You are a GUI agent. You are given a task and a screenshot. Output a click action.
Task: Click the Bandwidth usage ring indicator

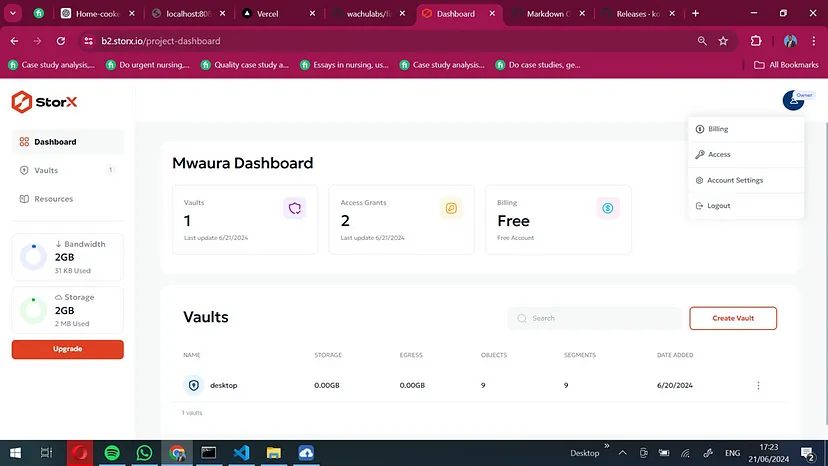click(x=33, y=257)
